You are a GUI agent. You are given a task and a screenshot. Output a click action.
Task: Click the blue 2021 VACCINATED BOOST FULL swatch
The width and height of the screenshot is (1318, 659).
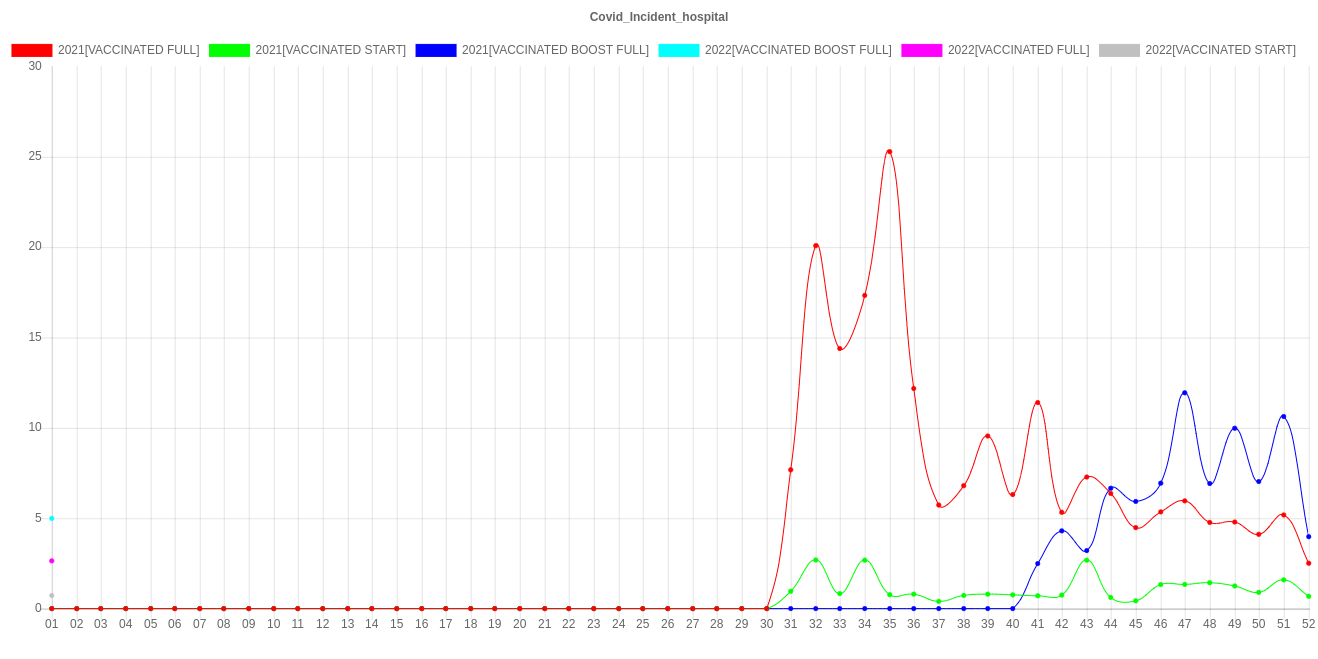point(436,50)
